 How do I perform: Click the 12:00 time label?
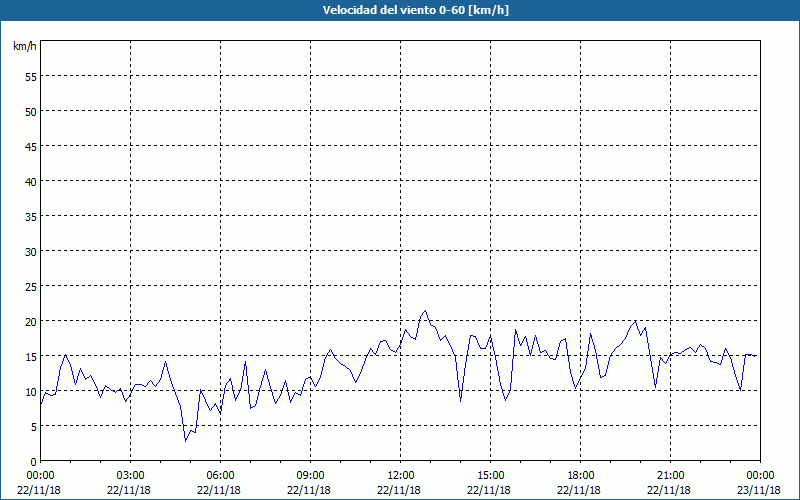pos(401,476)
